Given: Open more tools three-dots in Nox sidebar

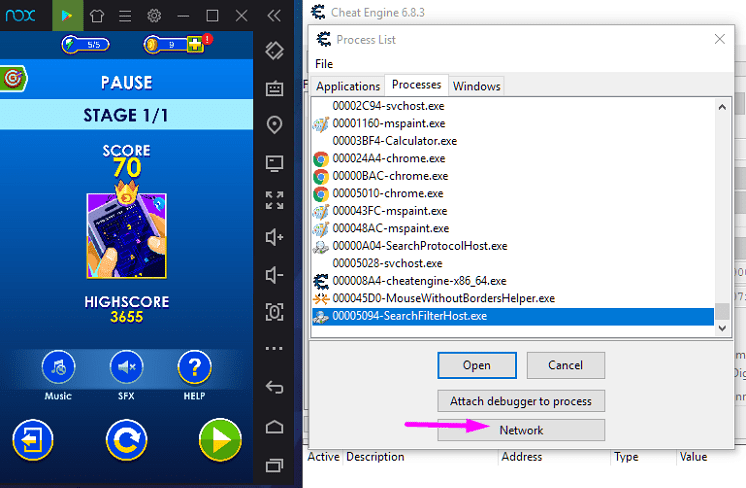Looking at the screenshot, I should point(275,349).
